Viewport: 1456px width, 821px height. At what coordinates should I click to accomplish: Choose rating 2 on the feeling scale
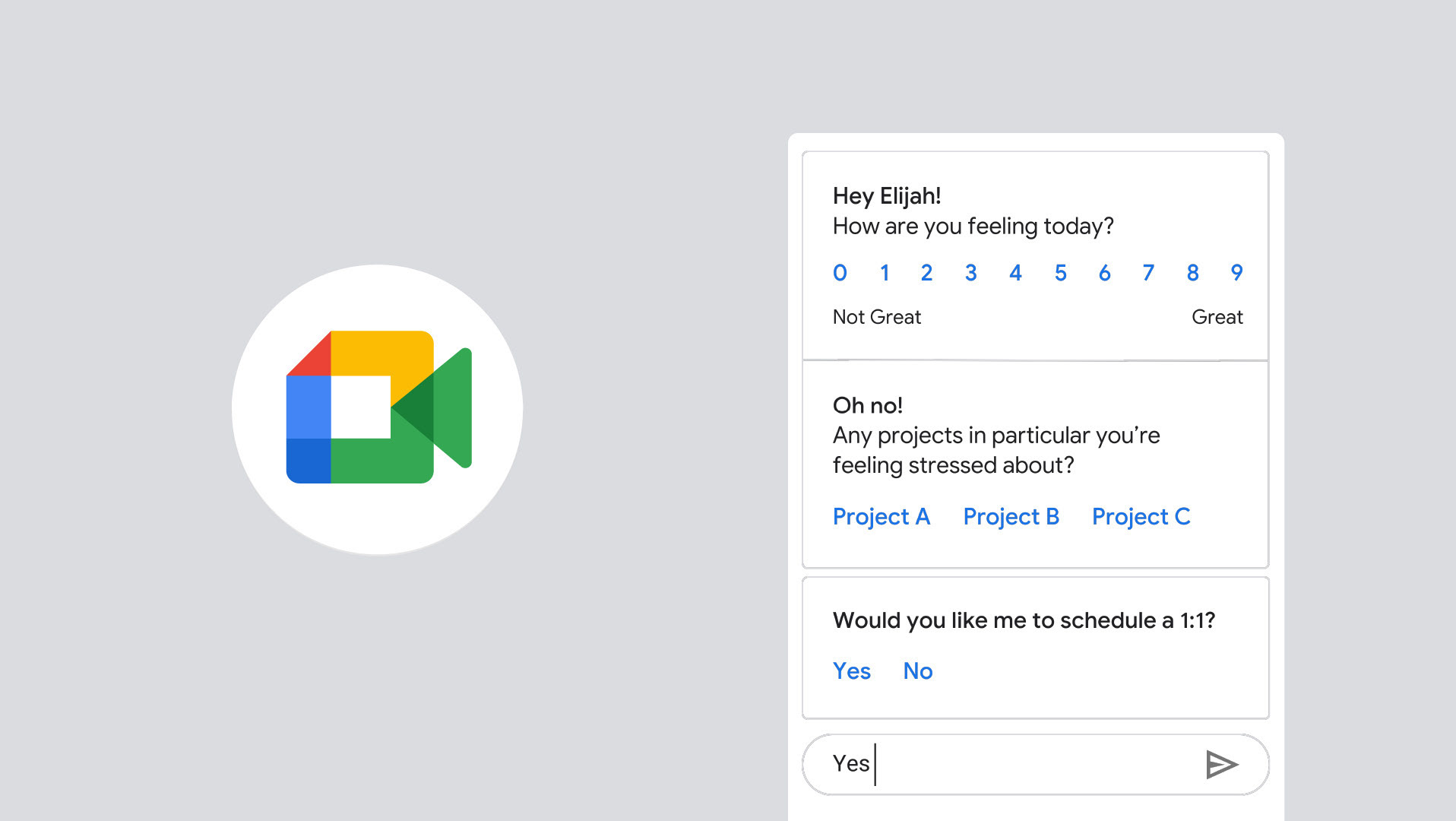coord(926,273)
